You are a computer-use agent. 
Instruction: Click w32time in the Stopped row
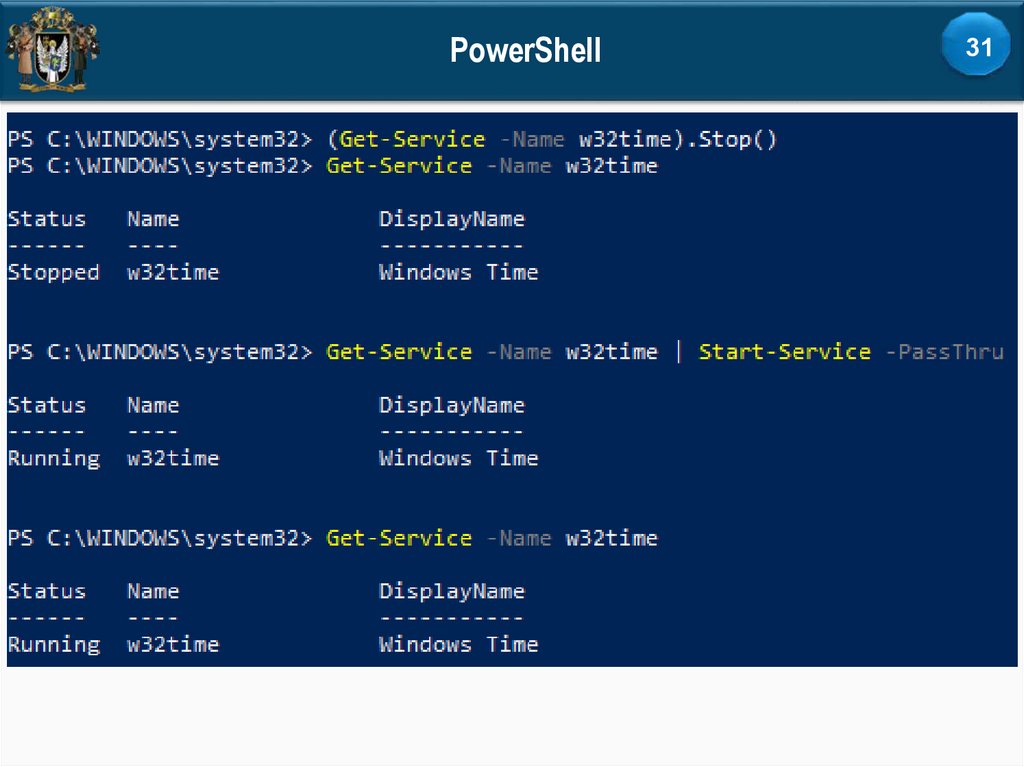(x=173, y=272)
